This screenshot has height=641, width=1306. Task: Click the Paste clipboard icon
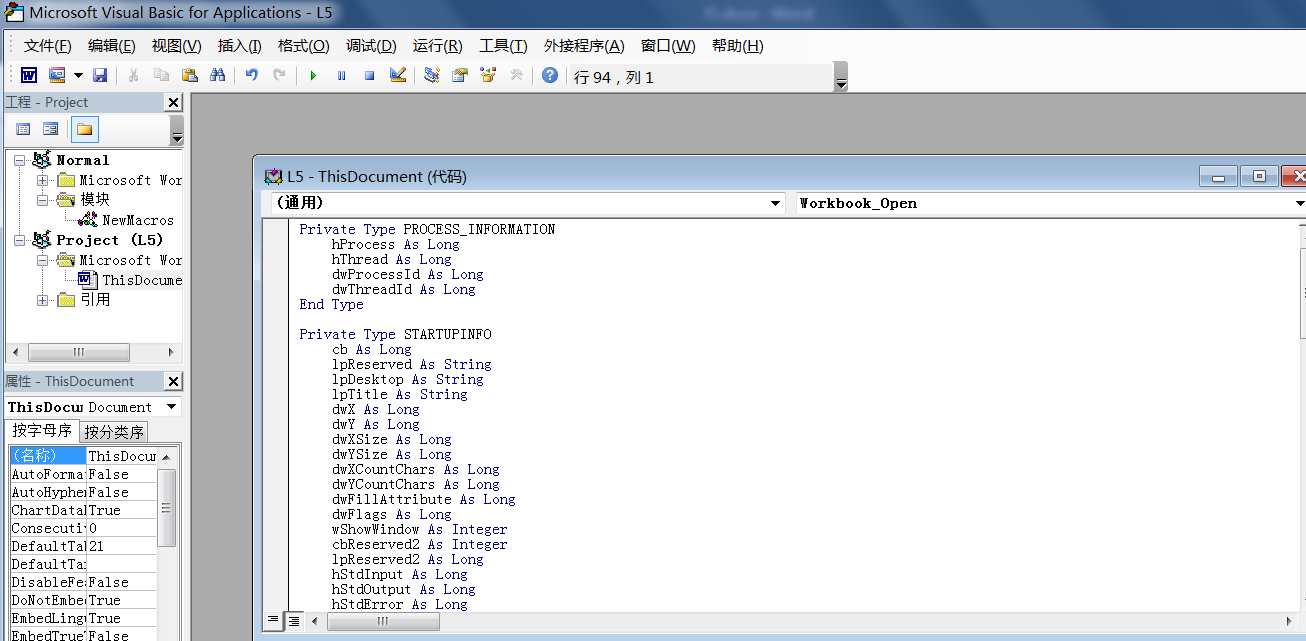coord(189,75)
